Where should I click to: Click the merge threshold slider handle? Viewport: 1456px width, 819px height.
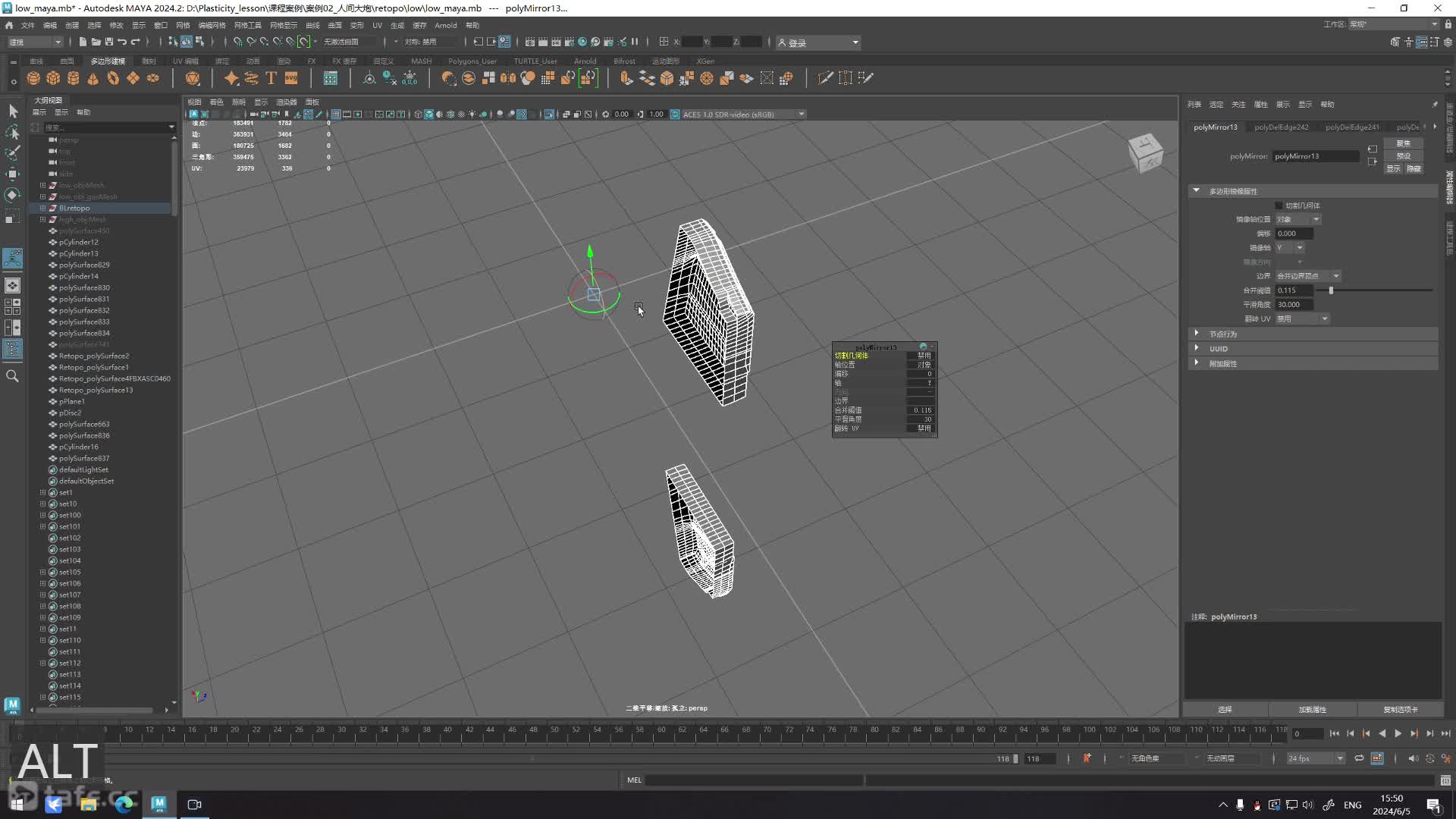click(1331, 290)
